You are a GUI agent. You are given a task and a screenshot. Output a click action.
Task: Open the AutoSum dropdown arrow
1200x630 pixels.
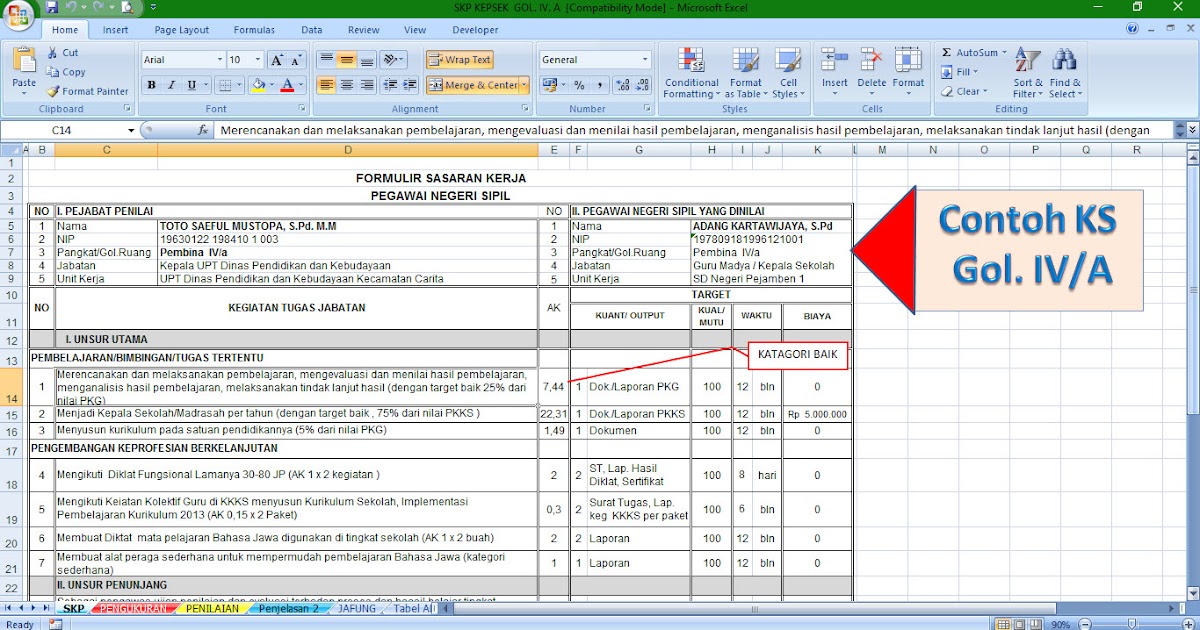pyautogui.click(x=1003, y=53)
